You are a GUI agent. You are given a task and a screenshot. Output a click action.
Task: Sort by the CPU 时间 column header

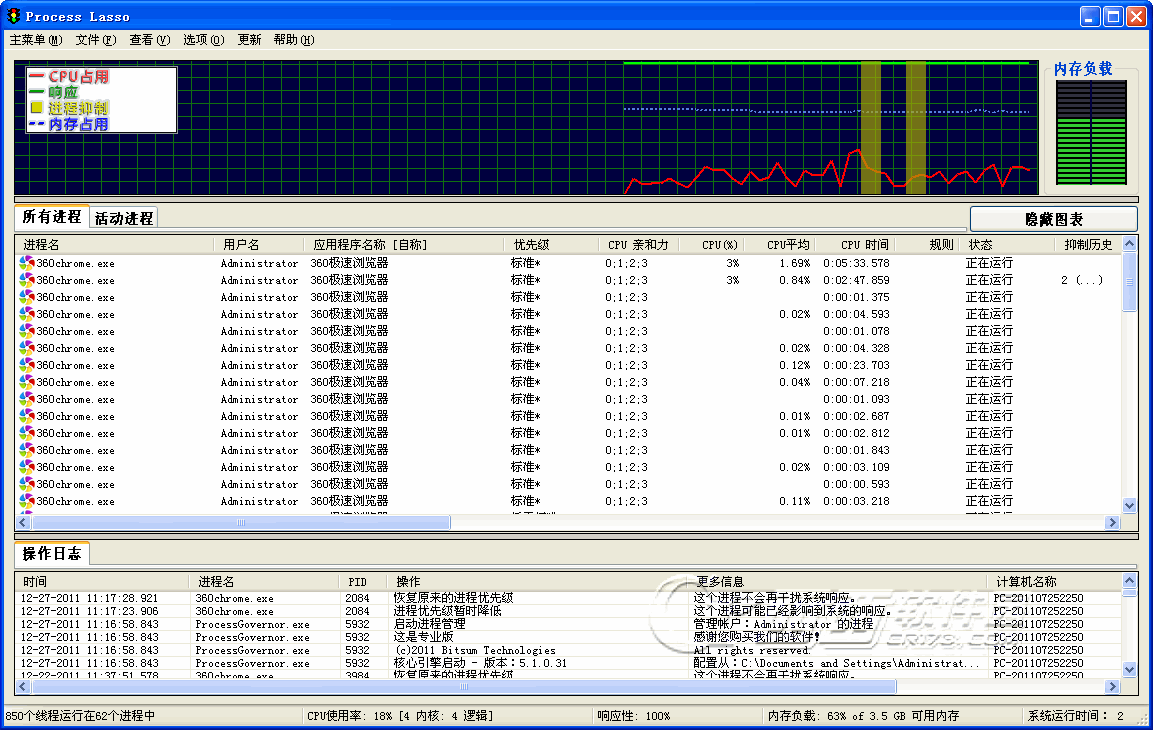click(x=864, y=244)
